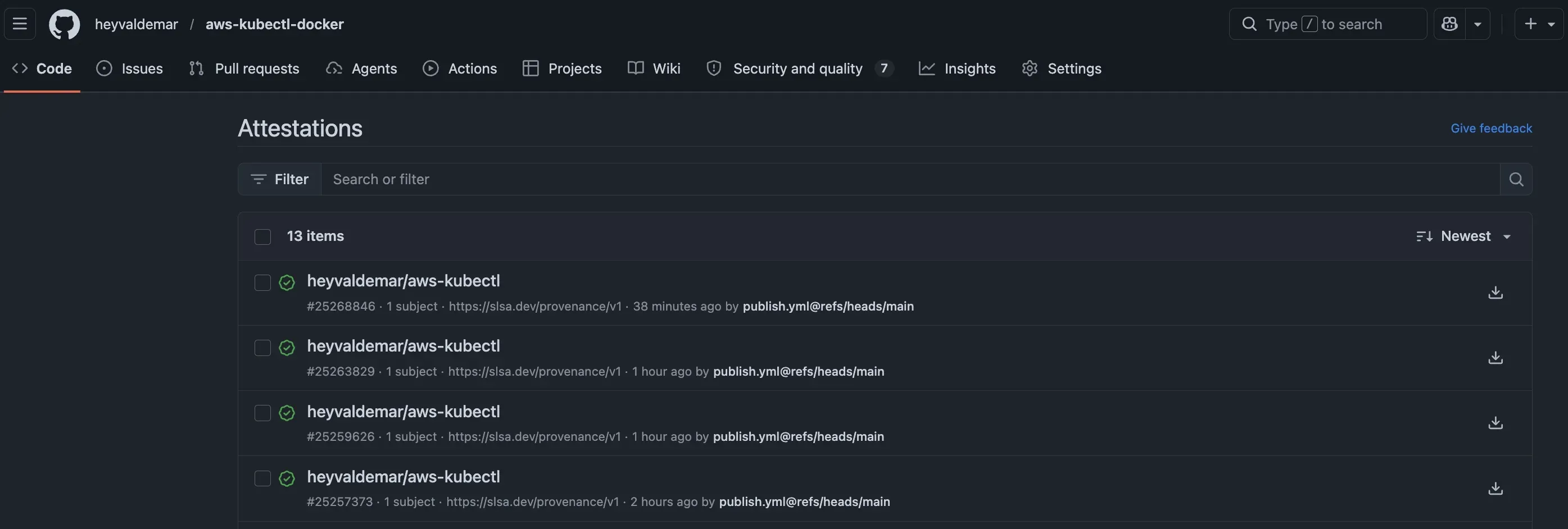Open the Copilot dropdown arrow
This screenshot has height=529, width=1568.
(x=1478, y=24)
